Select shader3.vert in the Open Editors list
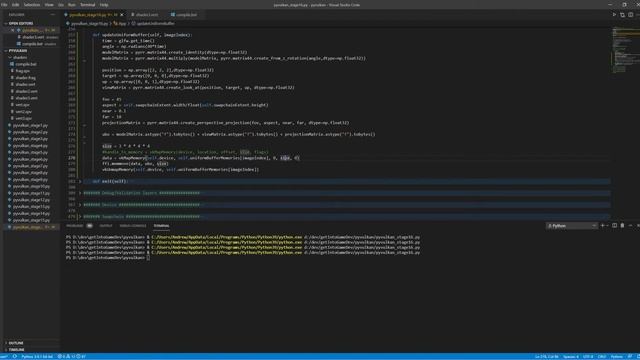640x360 pixels. click(x=33, y=37)
